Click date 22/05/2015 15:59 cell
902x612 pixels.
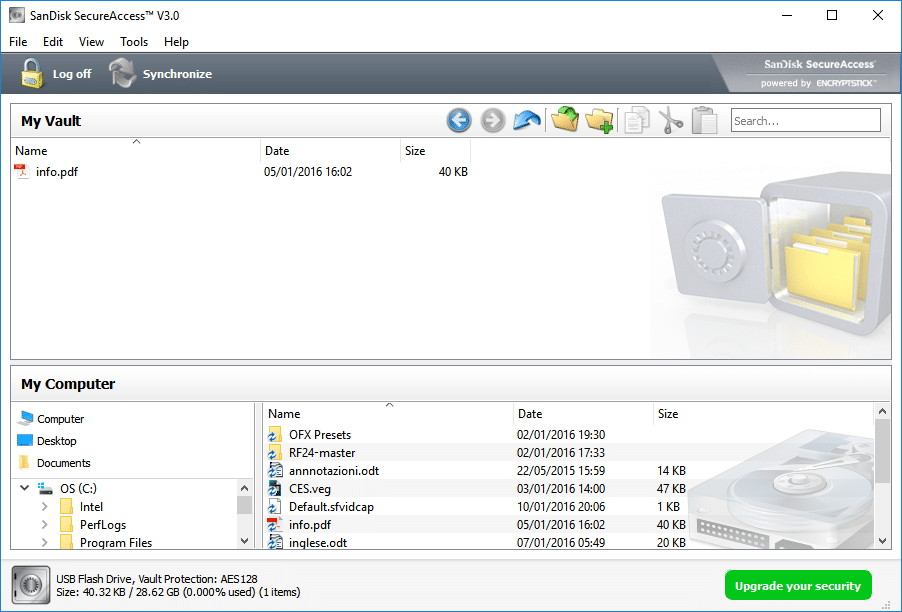[x=560, y=471]
